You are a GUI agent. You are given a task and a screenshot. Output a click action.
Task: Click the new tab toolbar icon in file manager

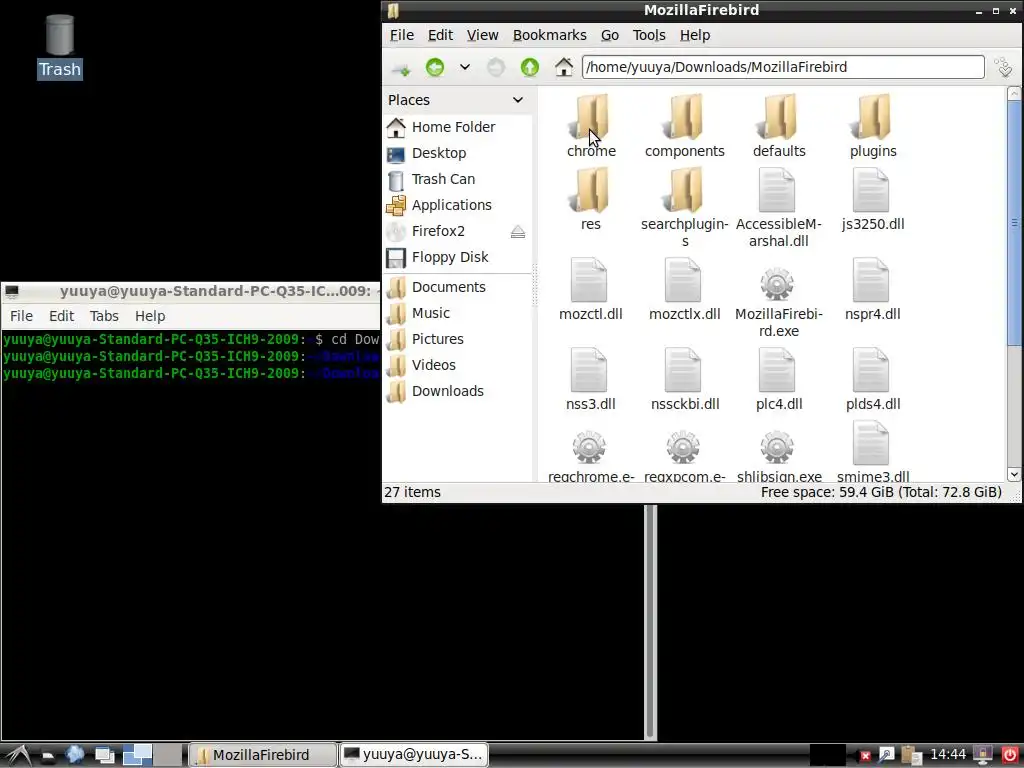(401, 67)
